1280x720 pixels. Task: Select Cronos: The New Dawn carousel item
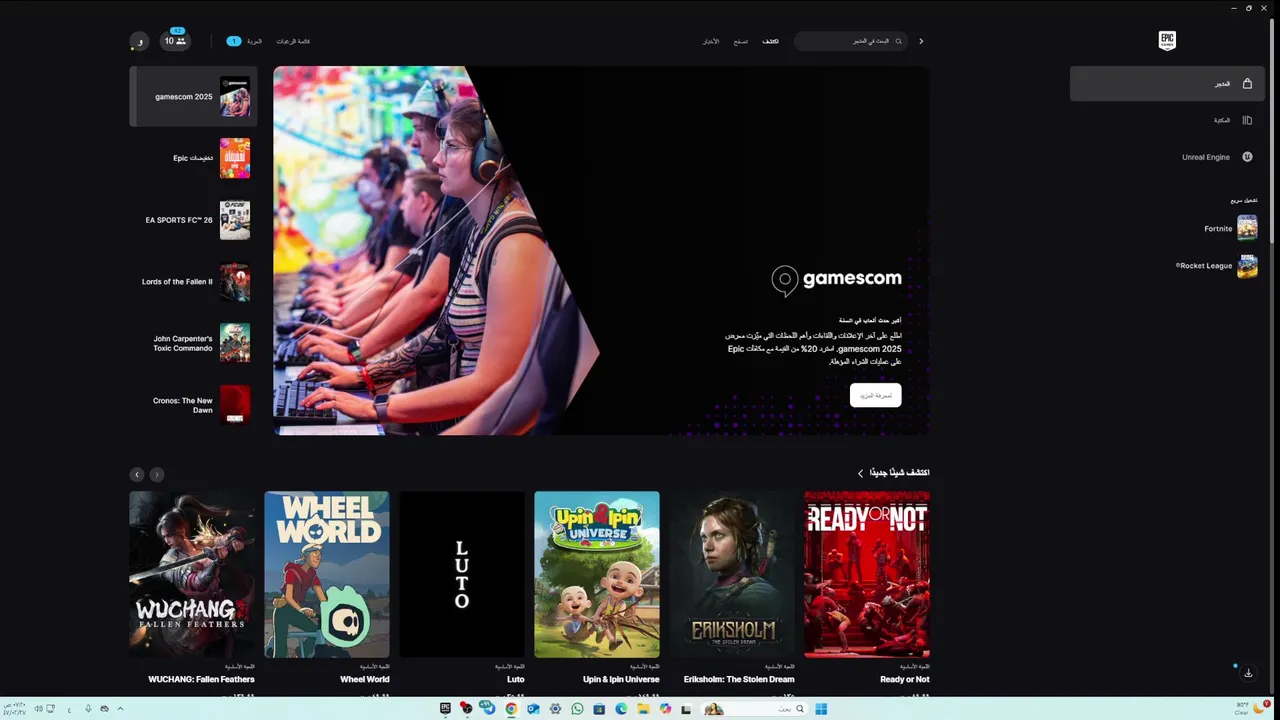[x=193, y=405]
